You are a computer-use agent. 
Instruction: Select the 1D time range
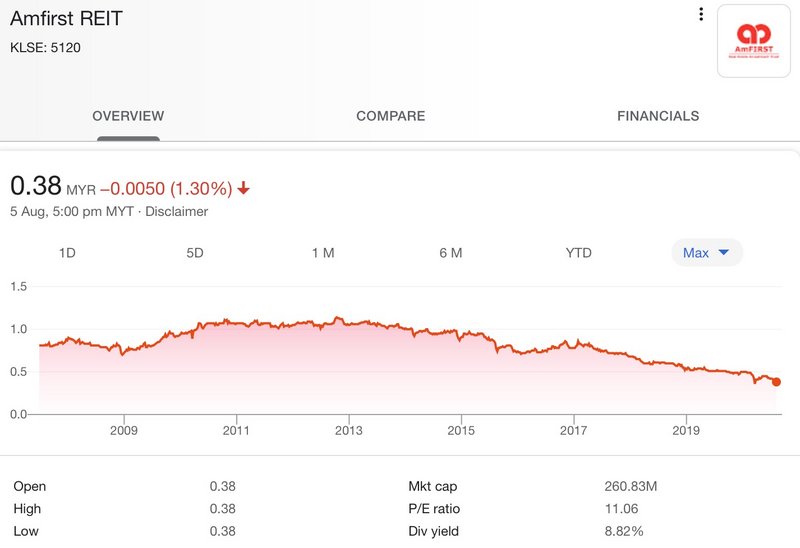tap(67, 253)
